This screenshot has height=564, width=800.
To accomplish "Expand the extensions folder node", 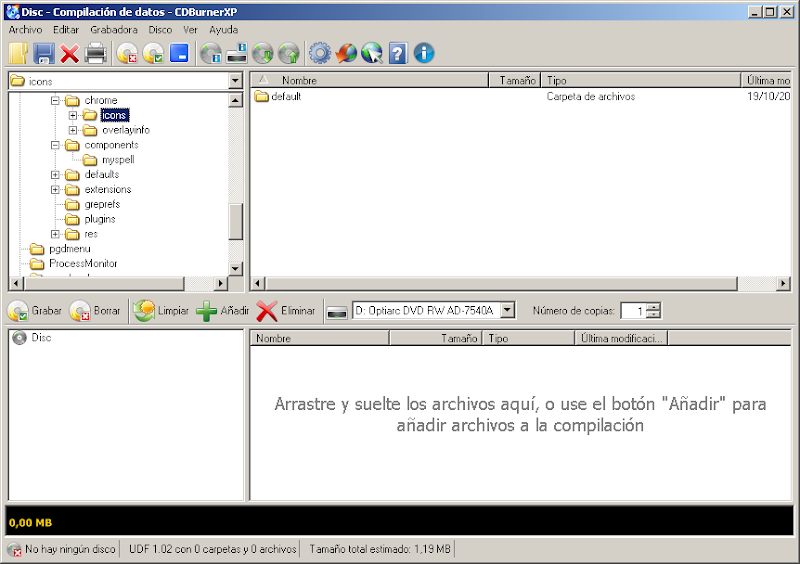I will [x=55, y=189].
